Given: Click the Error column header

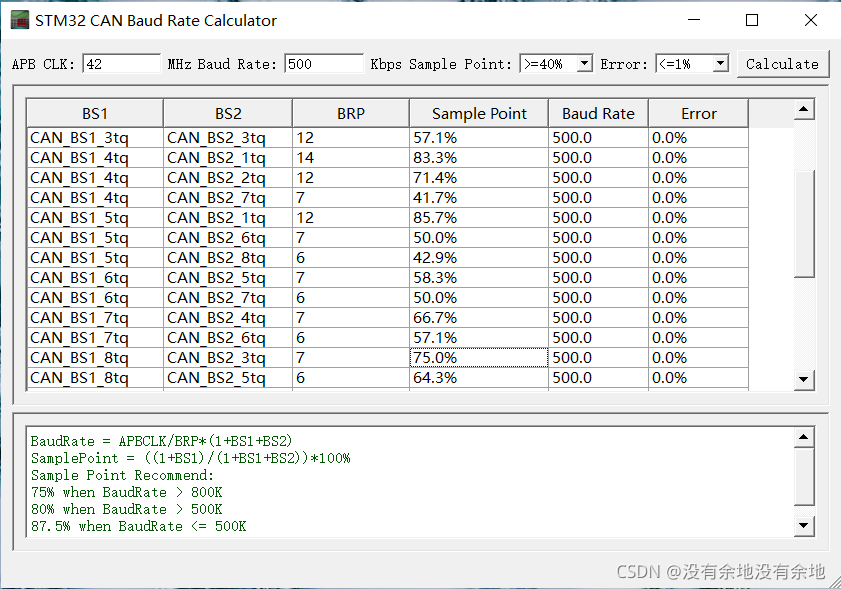Looking at the screenshot, I should (698, 113).
